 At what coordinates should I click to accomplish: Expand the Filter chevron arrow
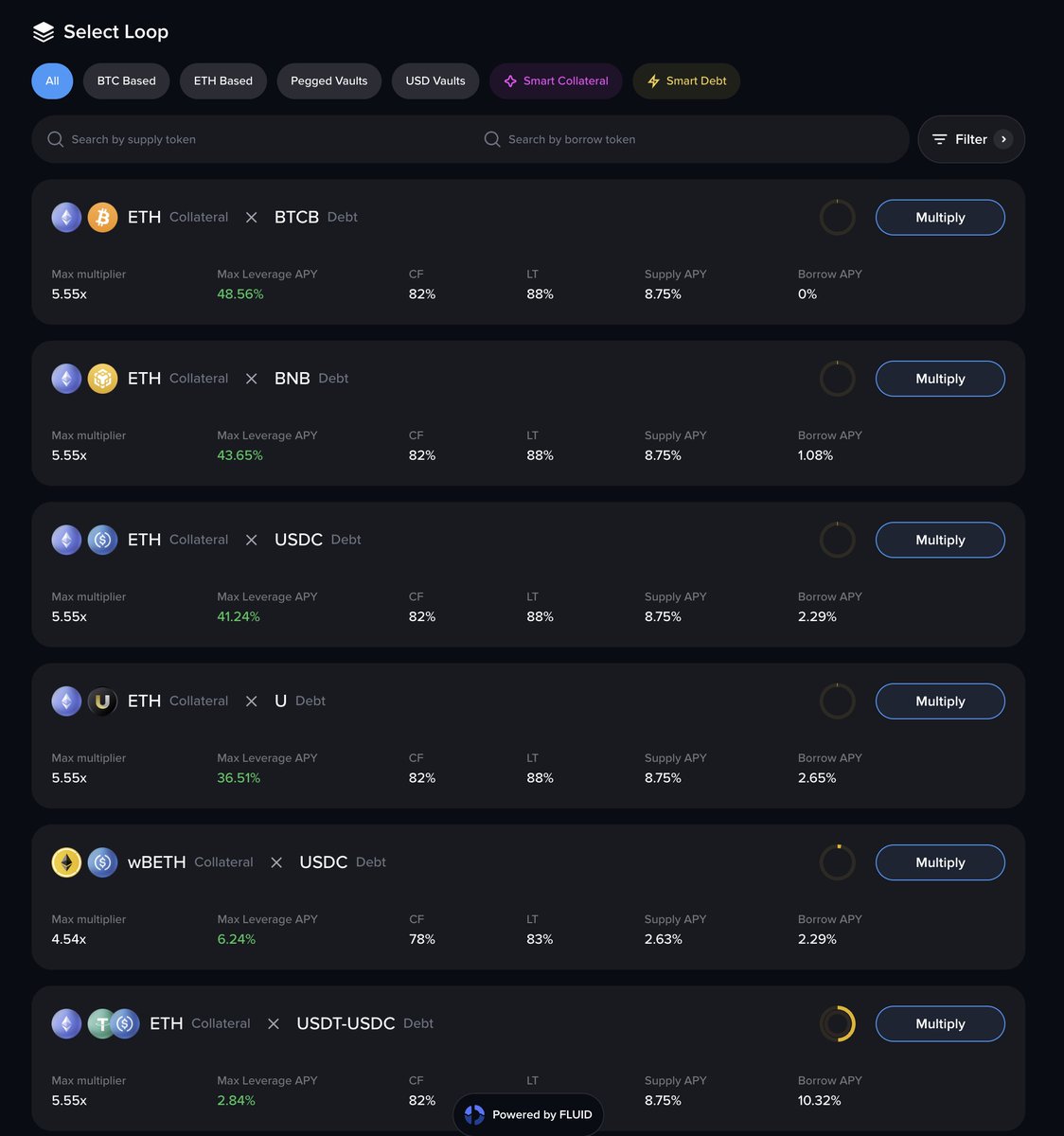pyautogui.click(x=1004, y=139)
